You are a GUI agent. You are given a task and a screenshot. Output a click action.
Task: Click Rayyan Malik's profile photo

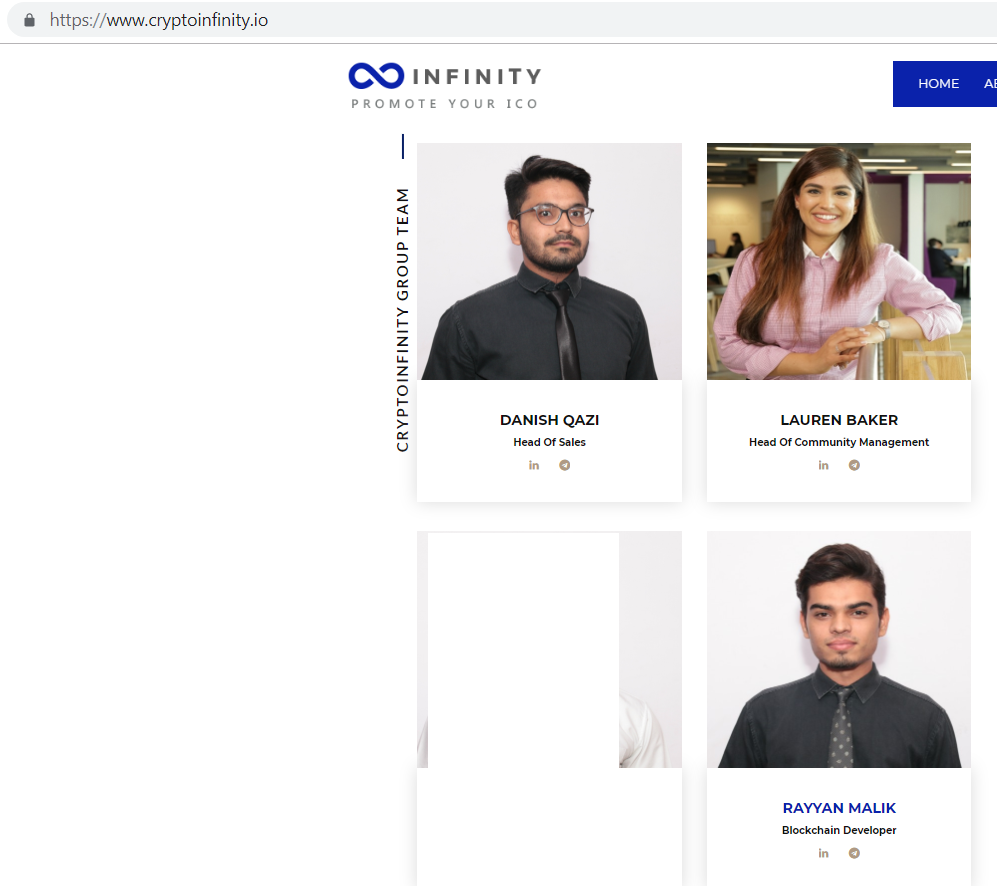[x=839, y=649]
